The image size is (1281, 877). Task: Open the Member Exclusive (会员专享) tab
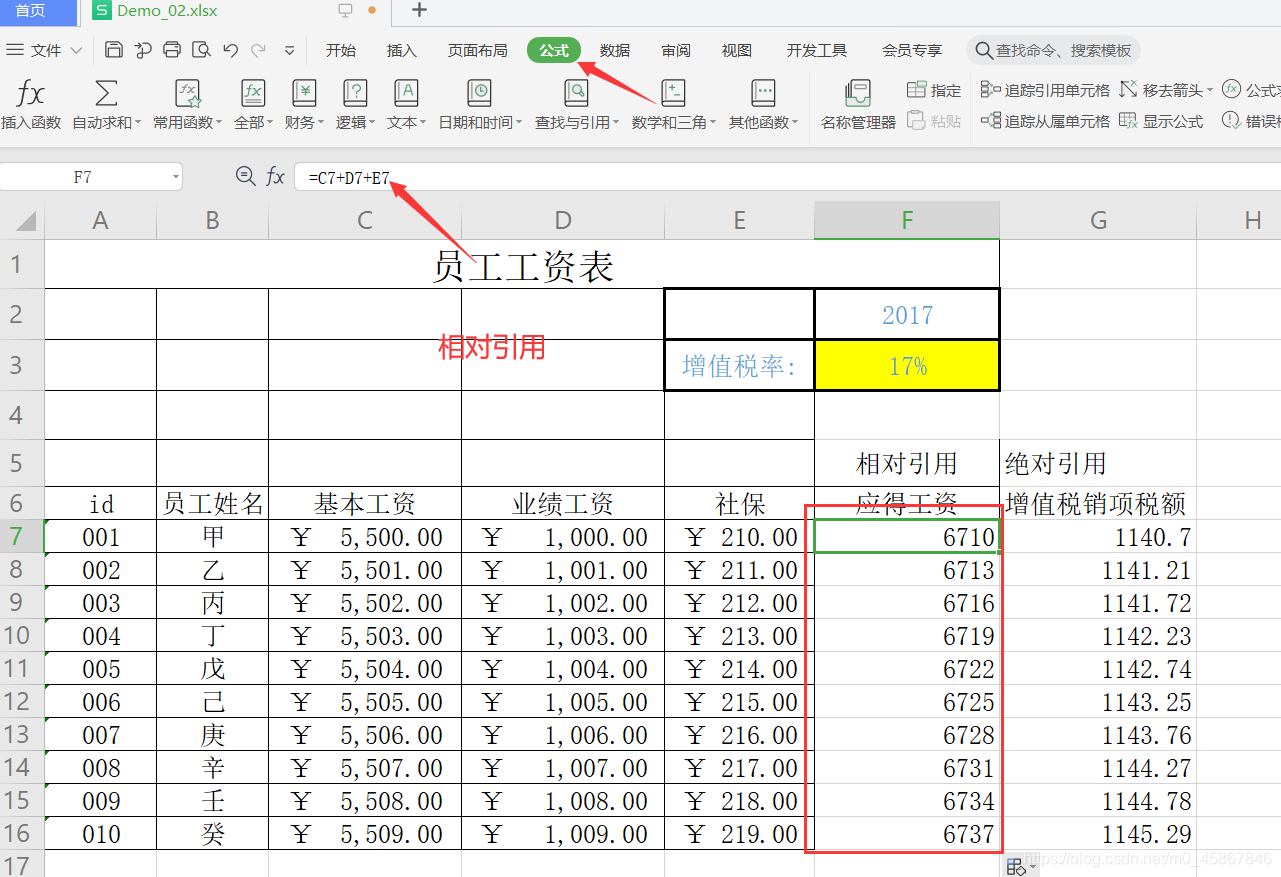point(912,50)
